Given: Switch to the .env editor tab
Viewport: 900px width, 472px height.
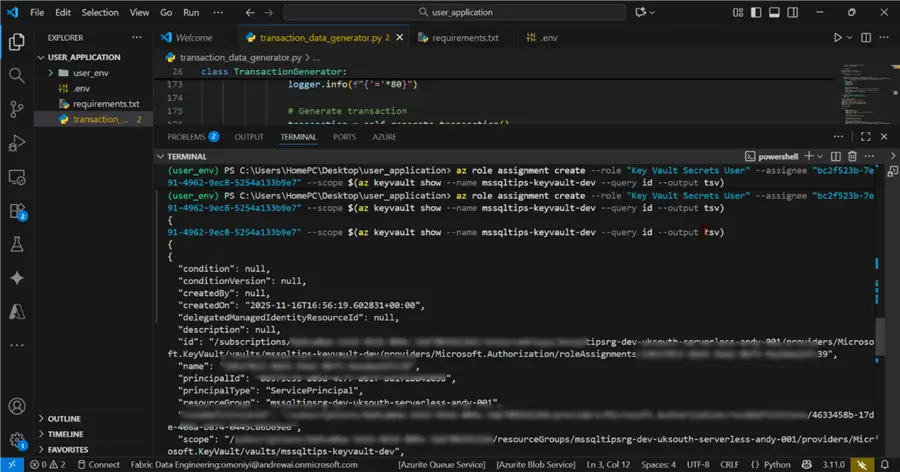Looking at the screenshot, I should [x=542, y=37].
